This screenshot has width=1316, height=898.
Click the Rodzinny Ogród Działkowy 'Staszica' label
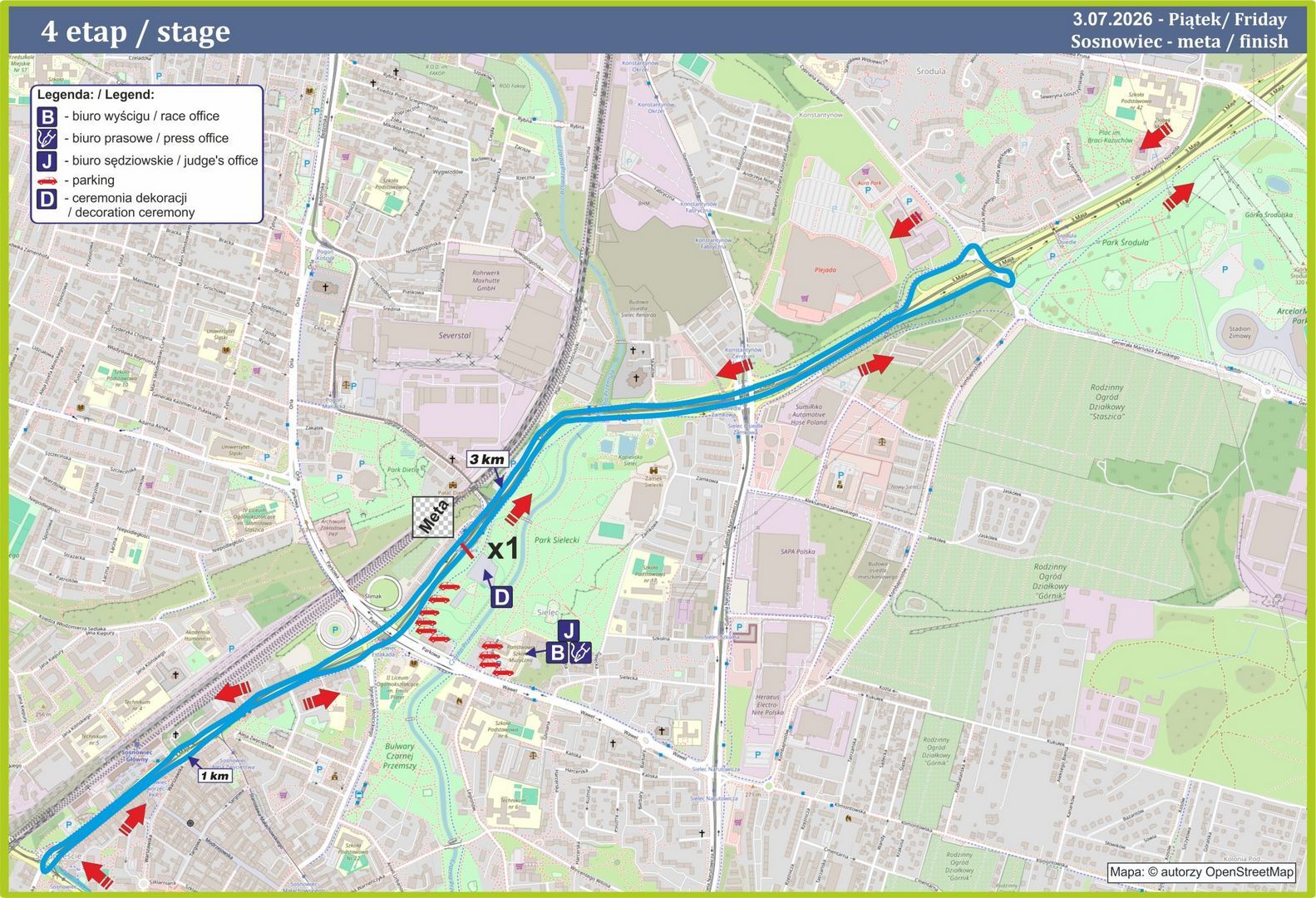[x=1107, y=402]
